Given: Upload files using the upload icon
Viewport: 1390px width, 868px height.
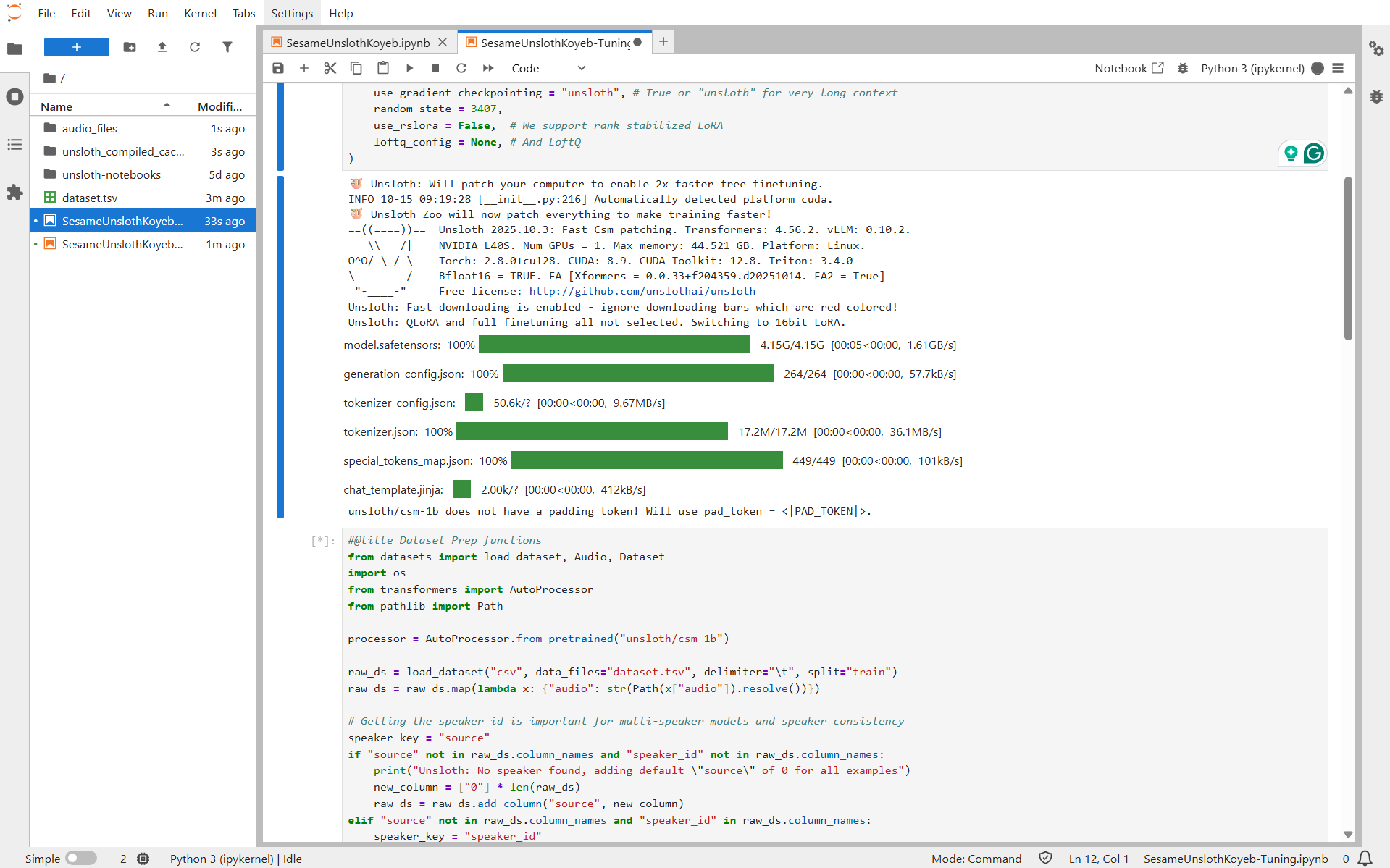Looking at the screenshot, I should (x=162, y=47).
